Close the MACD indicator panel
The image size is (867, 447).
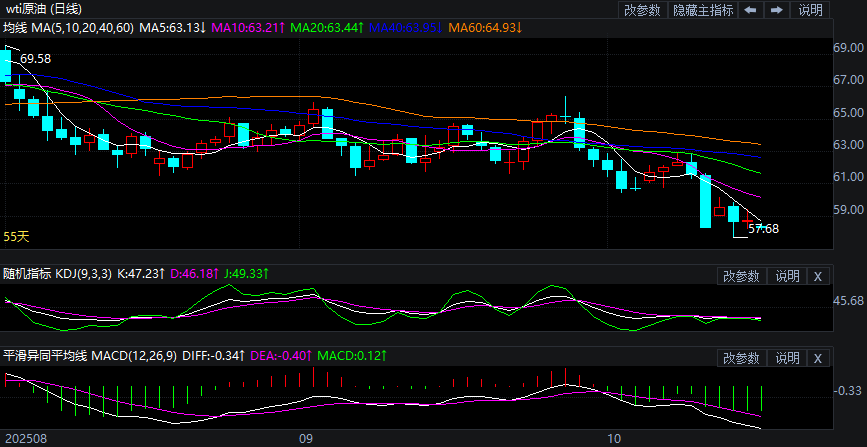pos(817,358)
